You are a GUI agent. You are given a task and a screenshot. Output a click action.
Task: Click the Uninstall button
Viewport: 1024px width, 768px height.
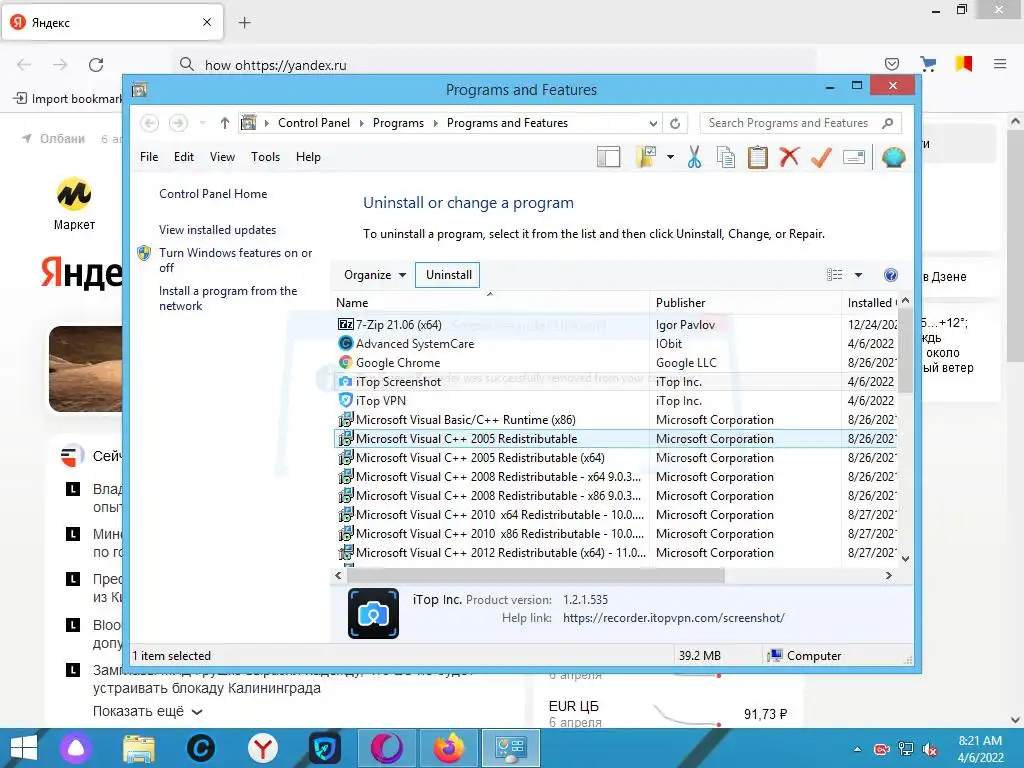449,275
